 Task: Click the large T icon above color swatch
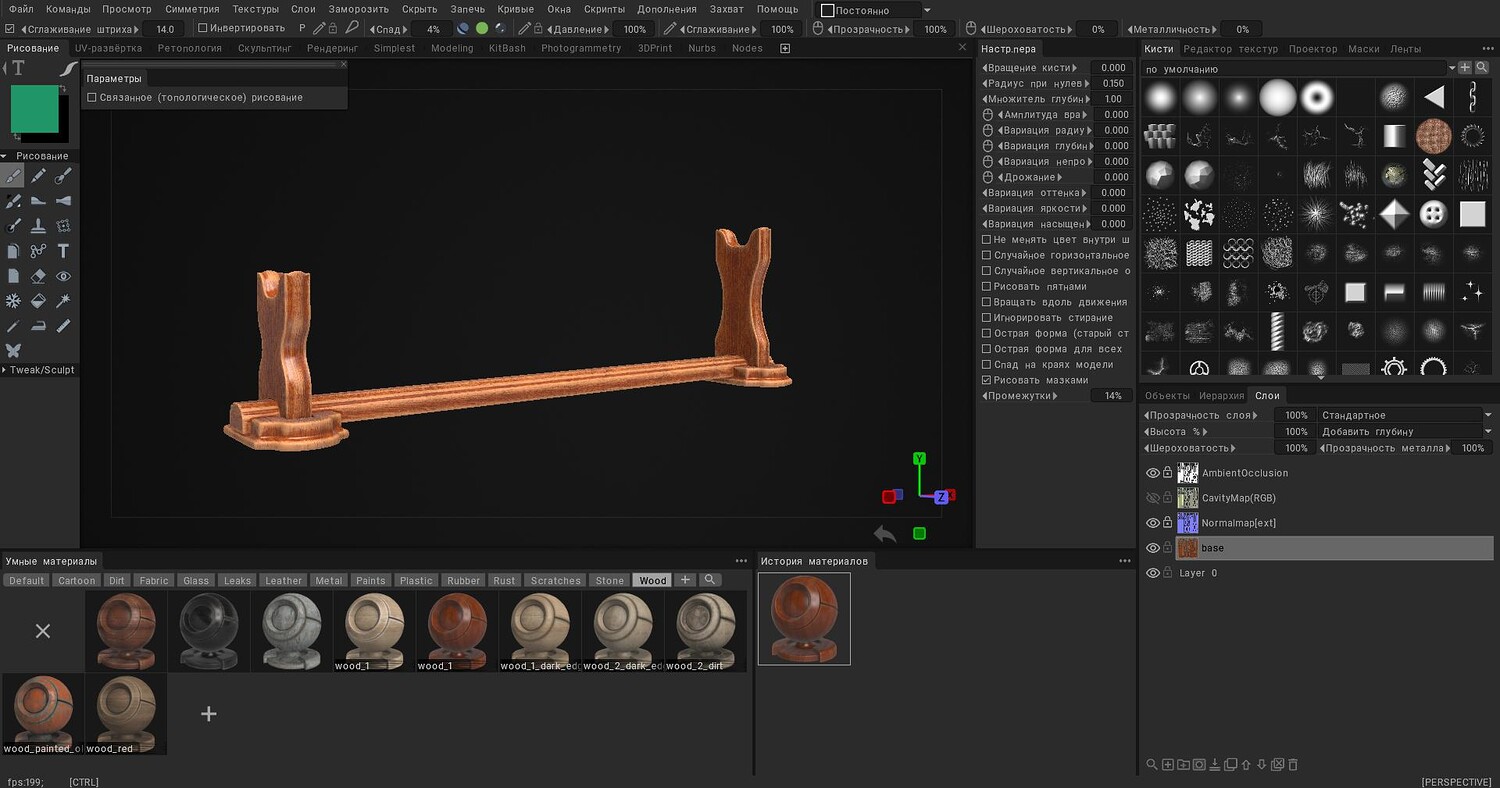click(x=18, y=68)
